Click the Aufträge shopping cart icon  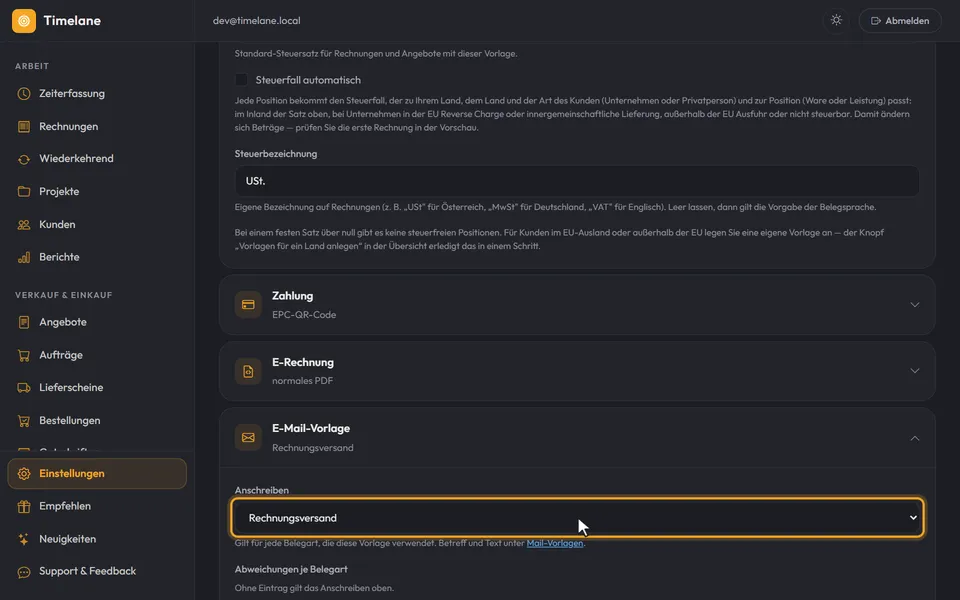pyautogui.click(x=24, y=355)
